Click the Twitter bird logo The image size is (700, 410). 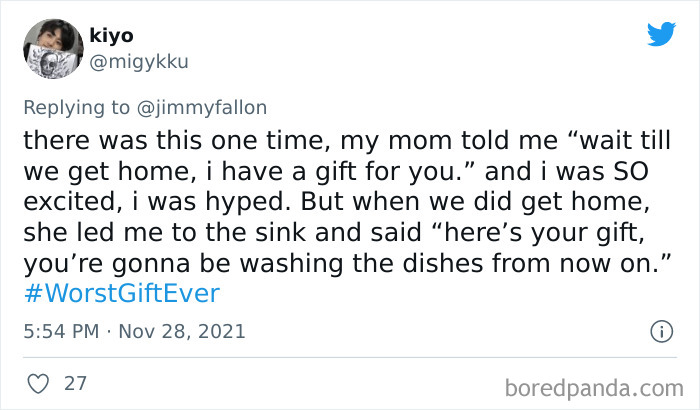point(661,36)
